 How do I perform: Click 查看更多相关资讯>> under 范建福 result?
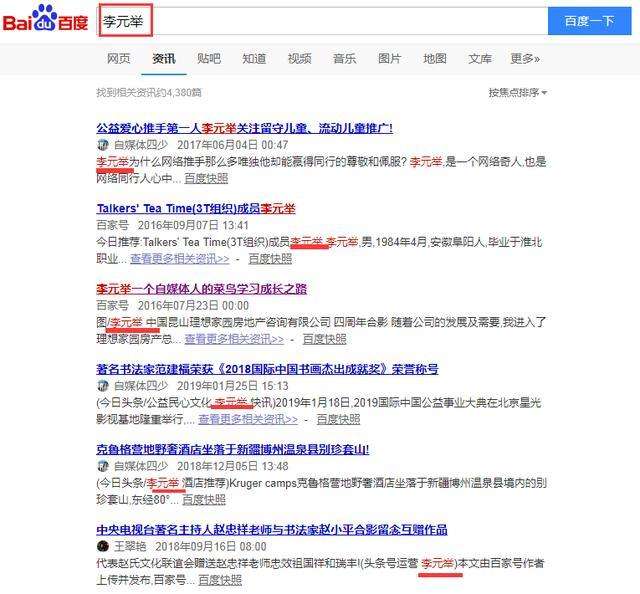tap(248, 419)
